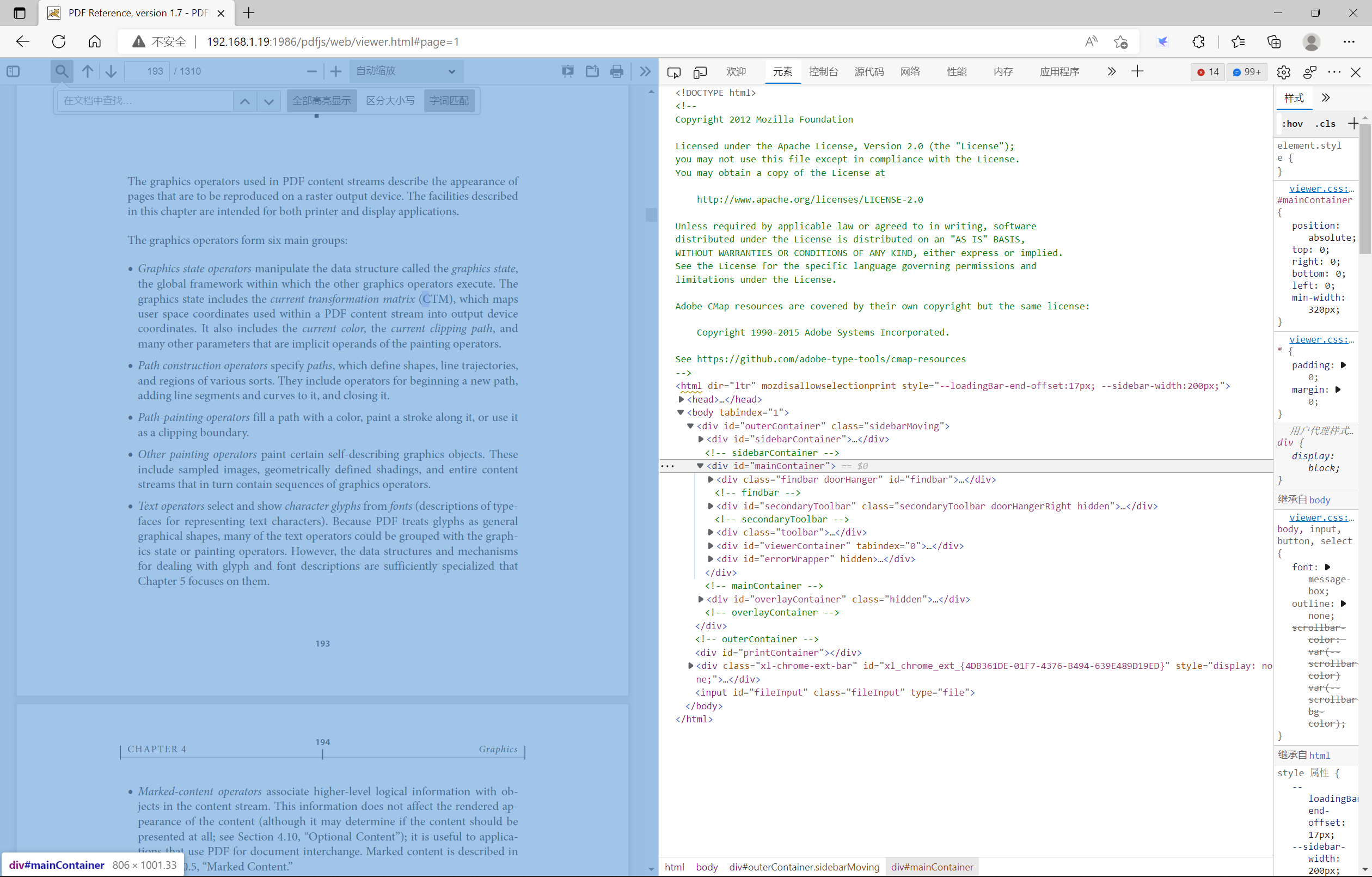The height and width of the screenshot is (877, 1372).
Task: Show more DevTools tabs chevron
Action: click(1111, 71)
